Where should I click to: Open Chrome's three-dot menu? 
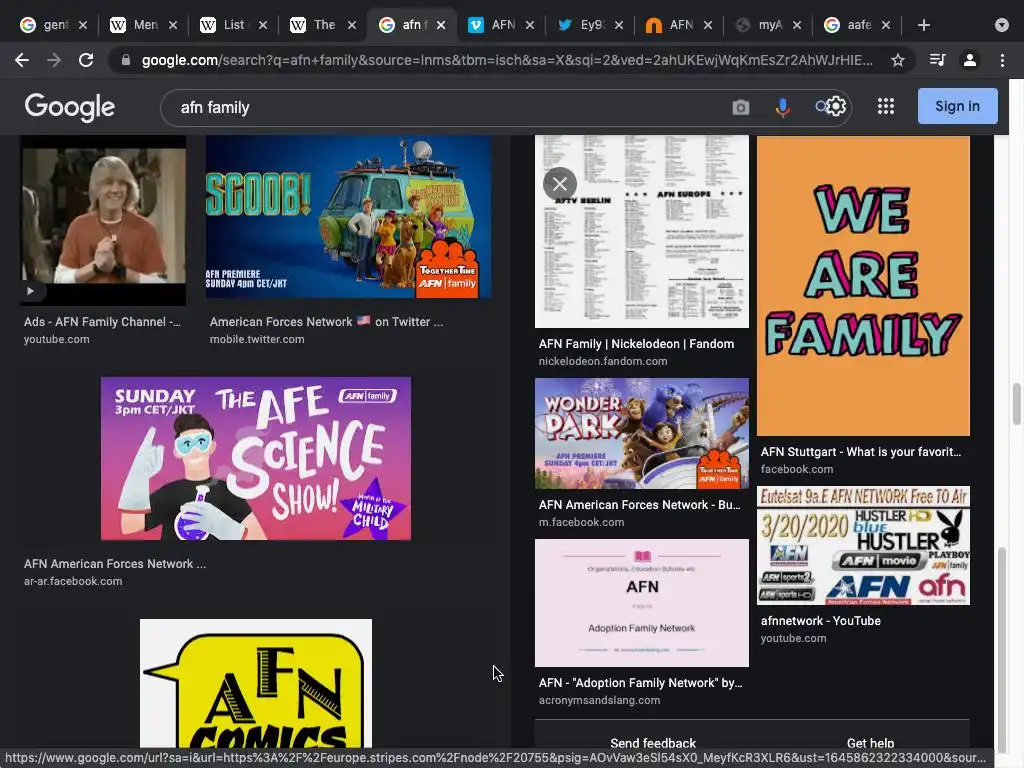point(1002,60)
